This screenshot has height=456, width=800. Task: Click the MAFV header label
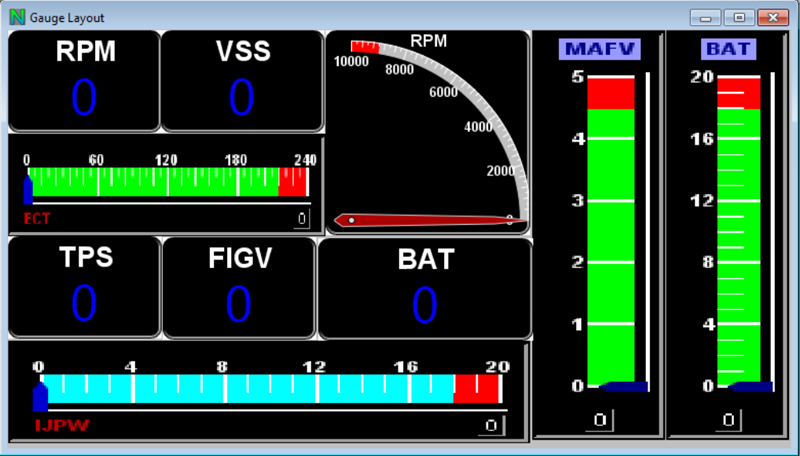(x=600, y=48)
